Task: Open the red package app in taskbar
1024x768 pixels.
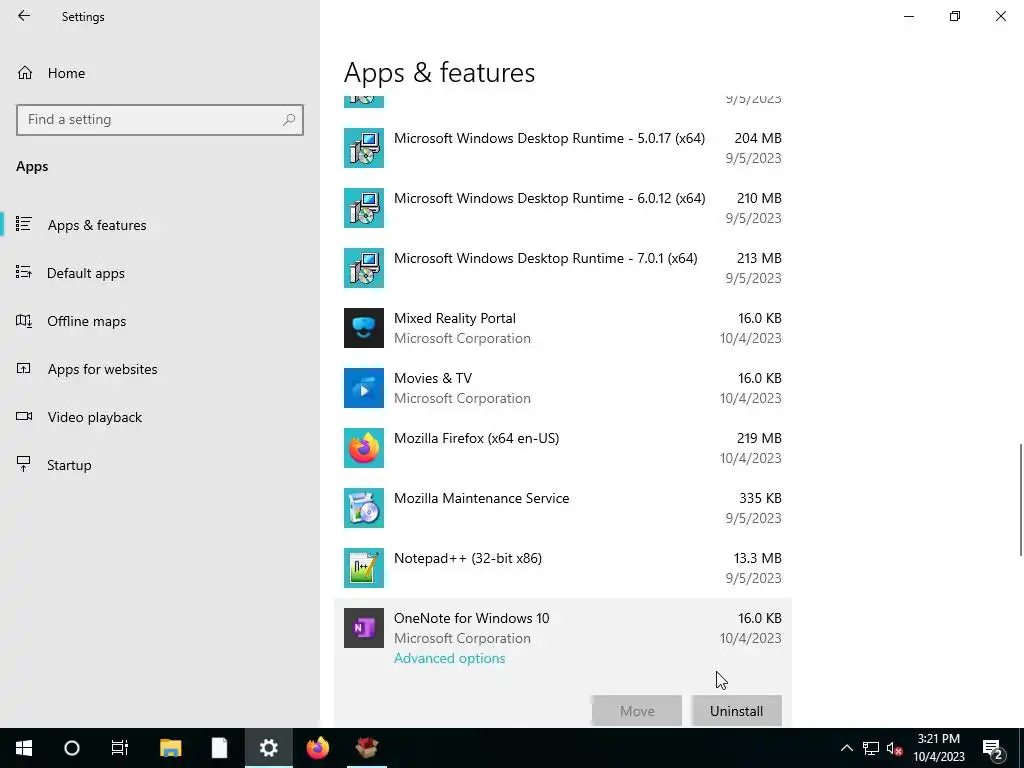Action: click(367, 748)
